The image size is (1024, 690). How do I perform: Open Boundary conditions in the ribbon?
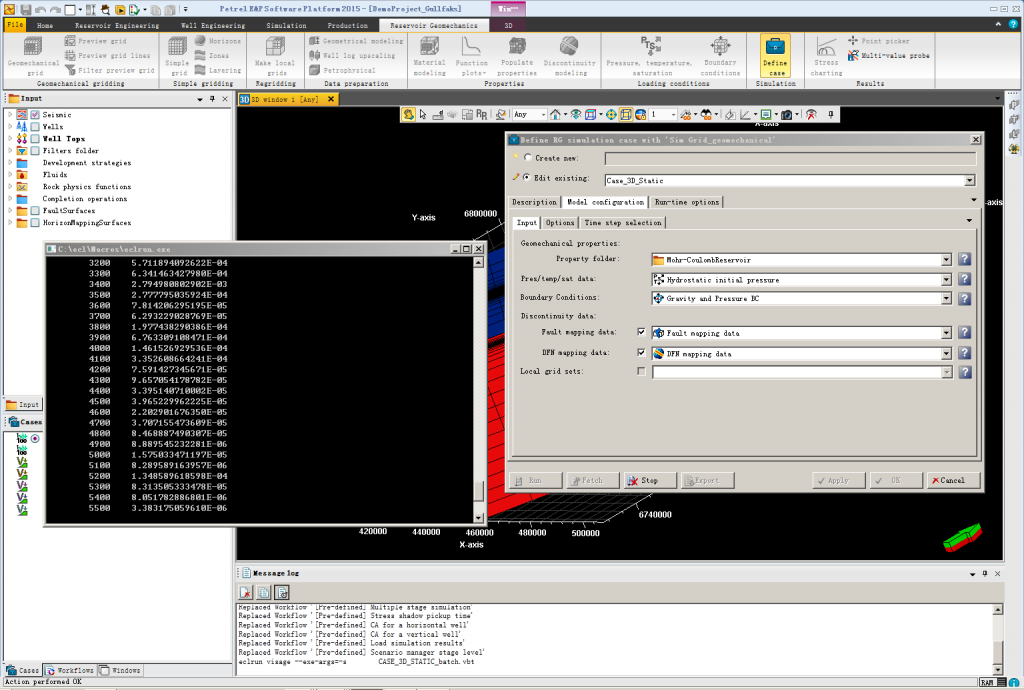point(720,55)
